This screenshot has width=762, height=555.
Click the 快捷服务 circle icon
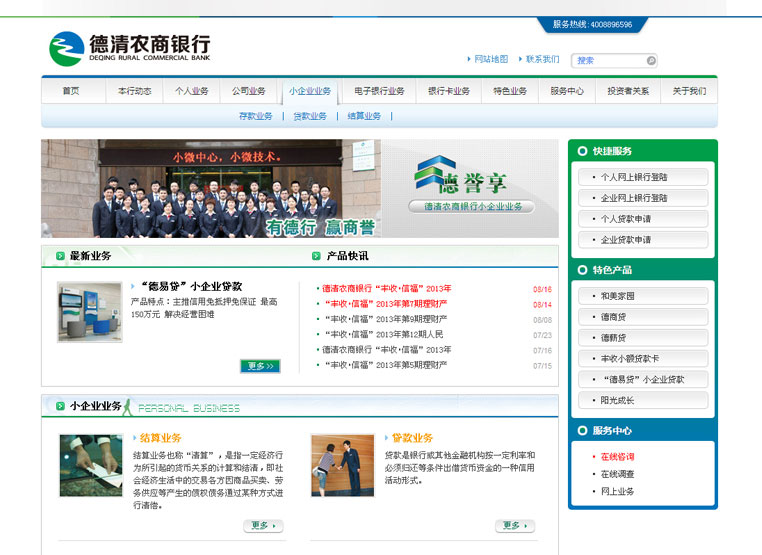582,151
